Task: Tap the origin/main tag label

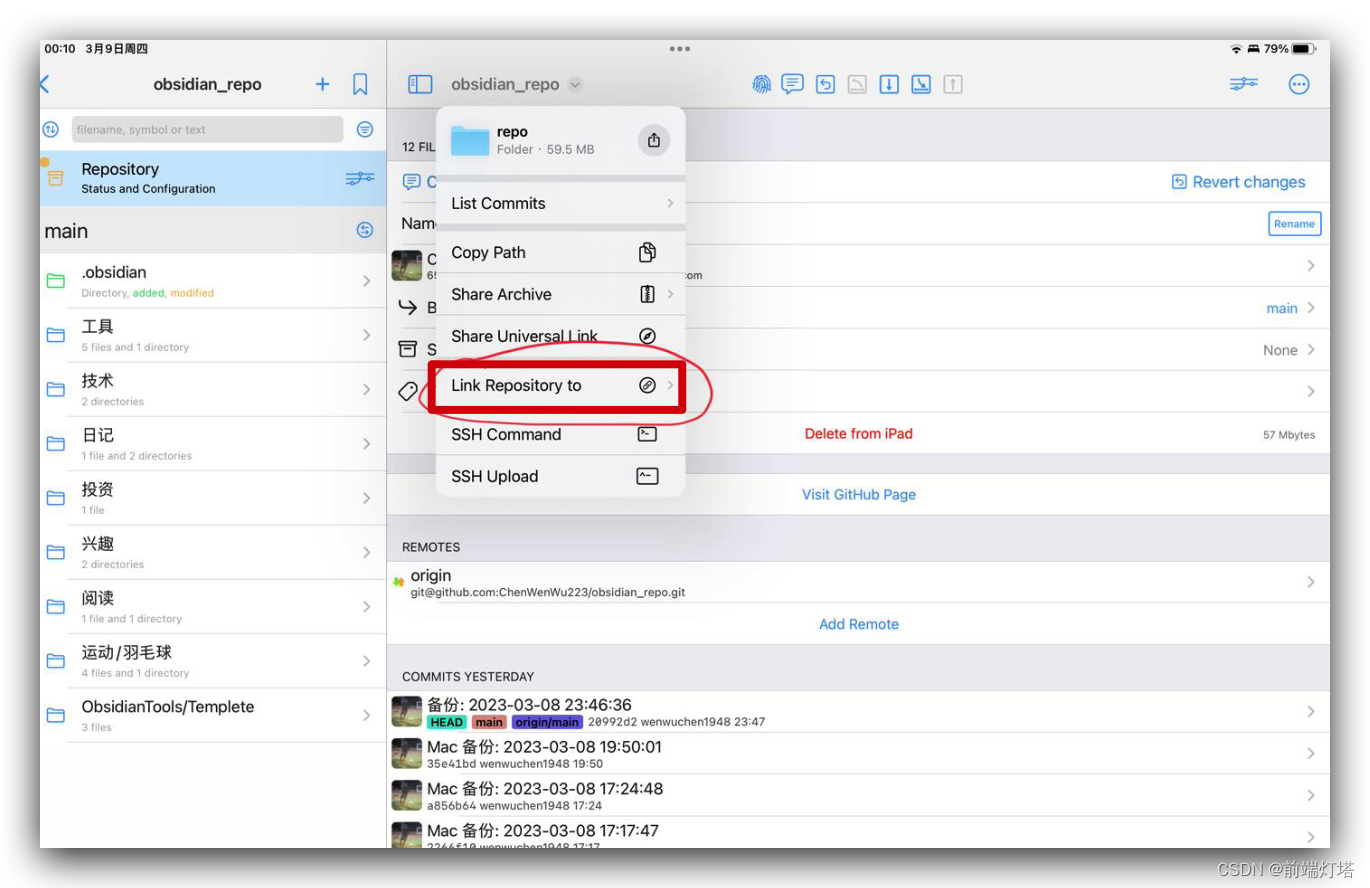Action: (x=547, y=722)
